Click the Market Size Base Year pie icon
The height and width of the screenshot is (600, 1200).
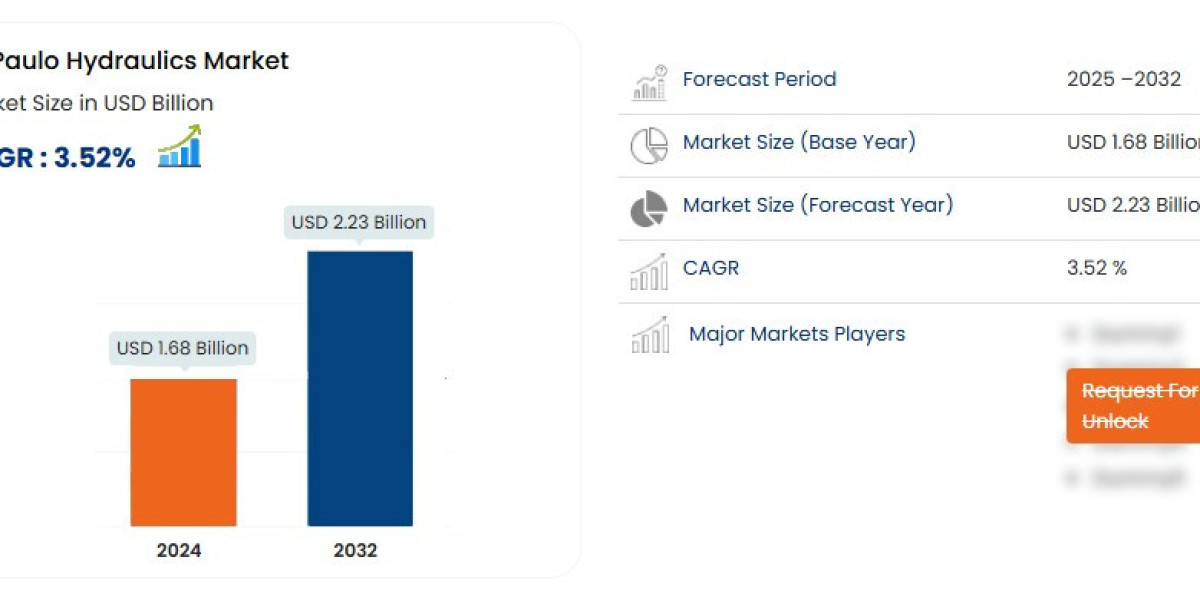tap(649, 145)
